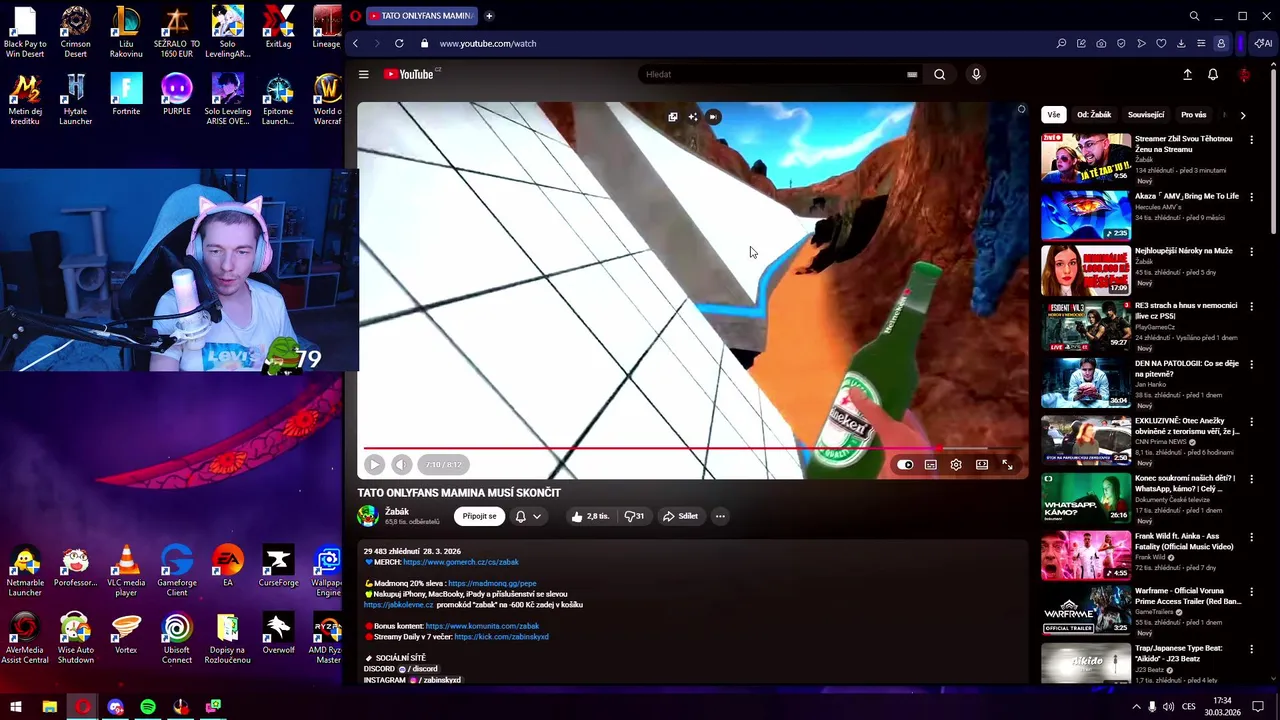Open options menu for 'Akaza AMV' video
This screenshot has height=720, width=1280.
click(1251, 197)
